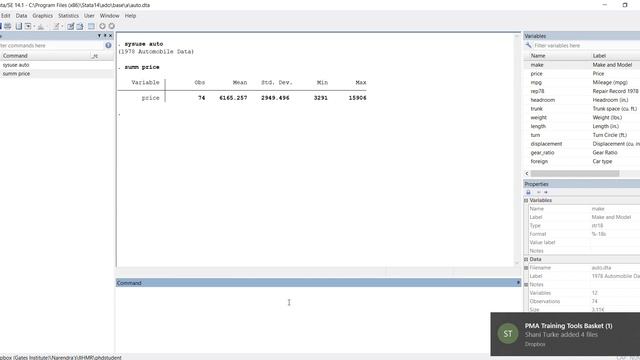Image resolution: width=640 pixels, height=360 pixels.
Task: Click the Type property value 'str18'
Action: tap(597, 226)
